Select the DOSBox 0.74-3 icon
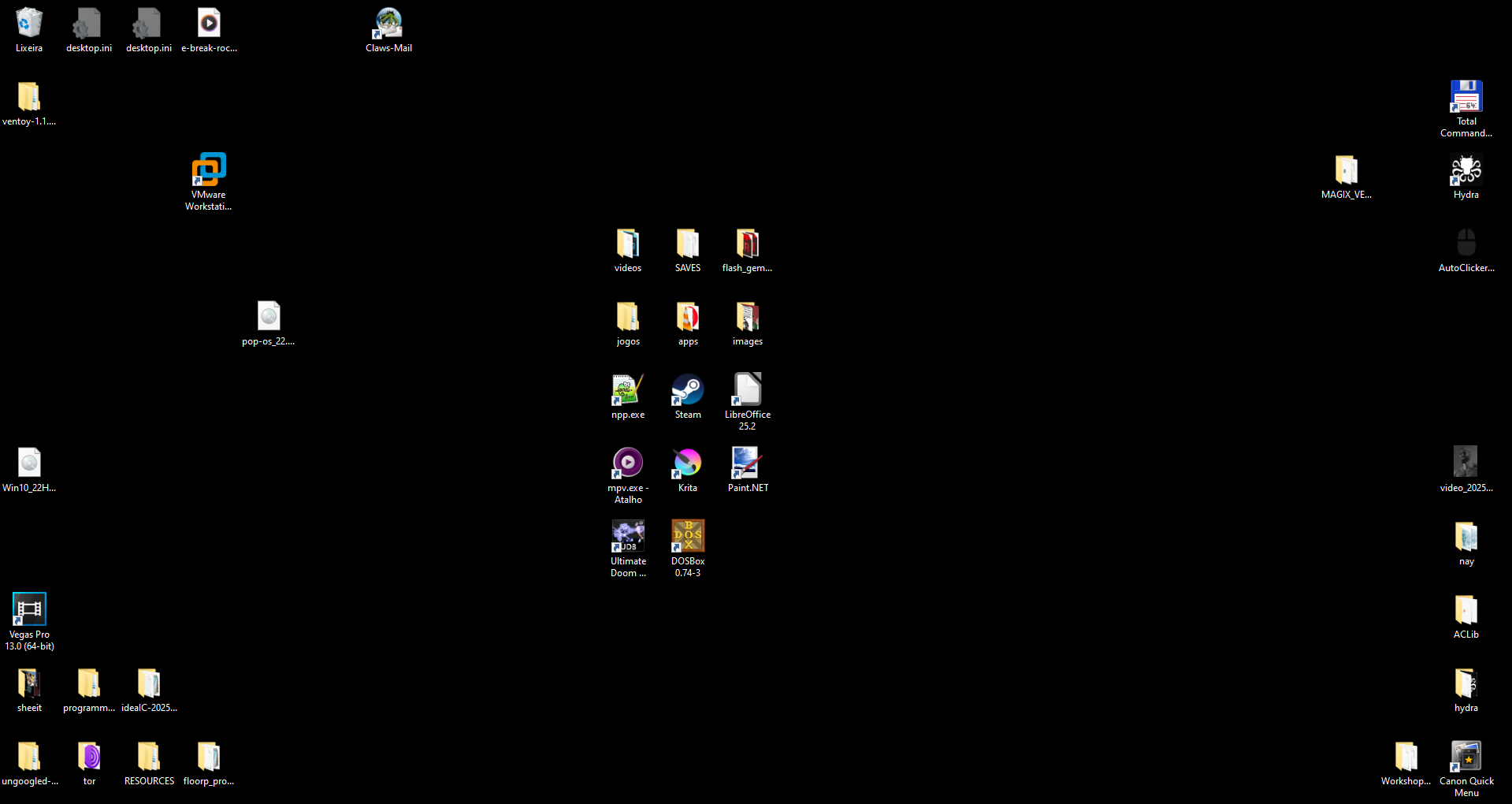The width and height of the screenshot is (1512, 804). (687, 537)
